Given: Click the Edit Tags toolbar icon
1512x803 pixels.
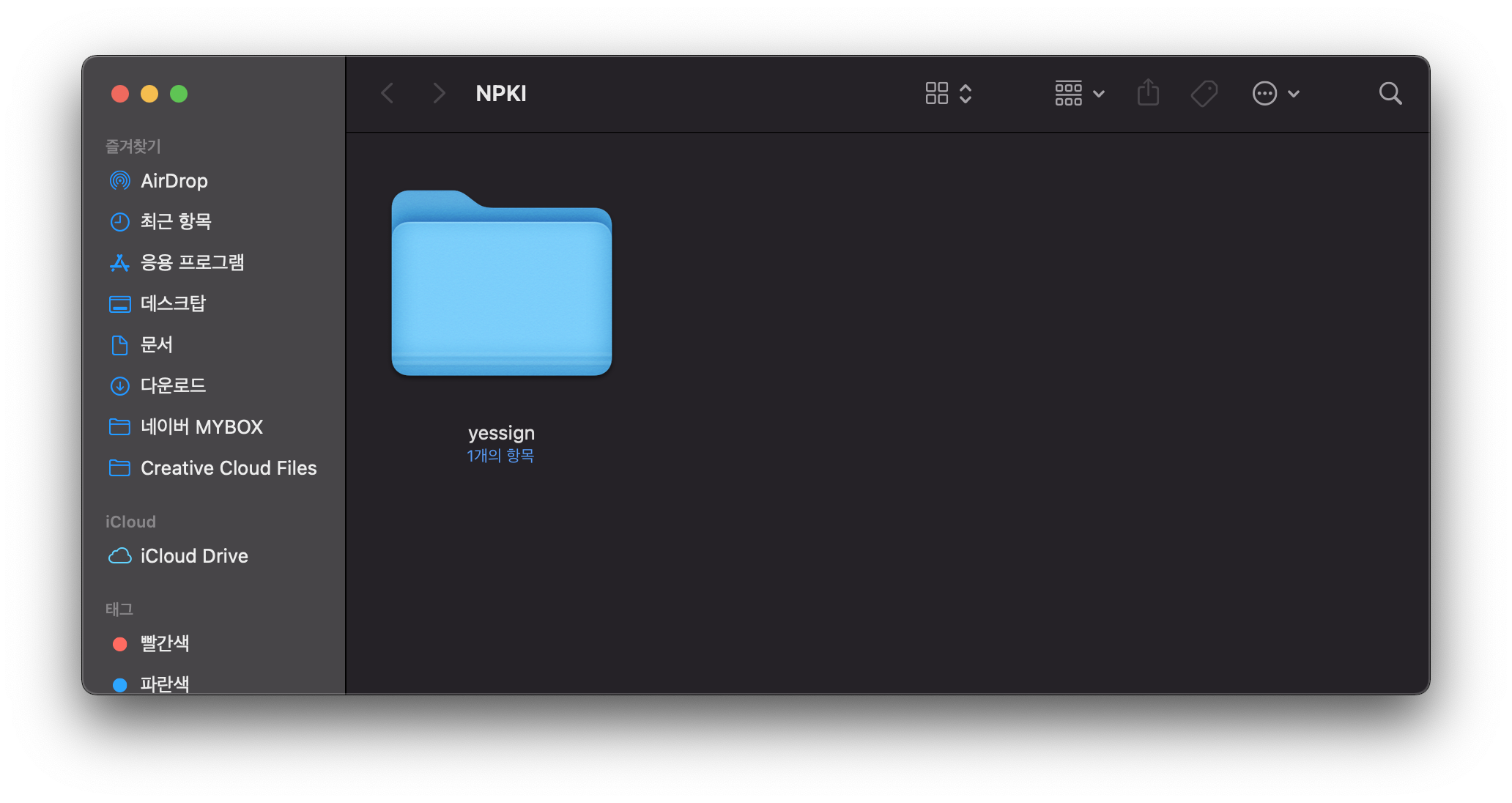Looking at the screenshot, I should 1204,94.
